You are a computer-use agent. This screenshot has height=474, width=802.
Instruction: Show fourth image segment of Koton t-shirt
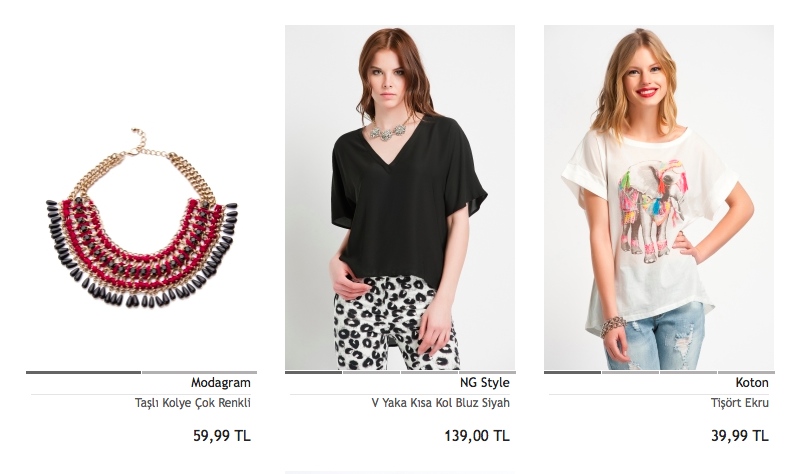click(746, 372)
